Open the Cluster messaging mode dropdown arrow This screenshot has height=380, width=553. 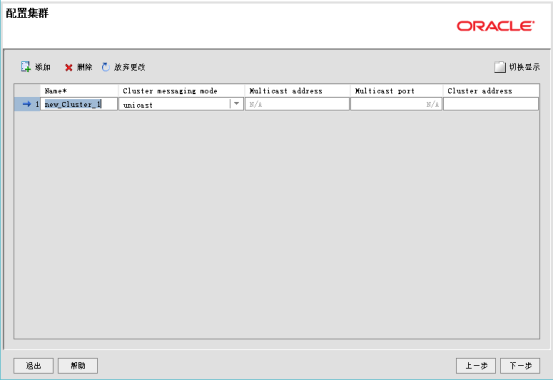coord(237,104)
